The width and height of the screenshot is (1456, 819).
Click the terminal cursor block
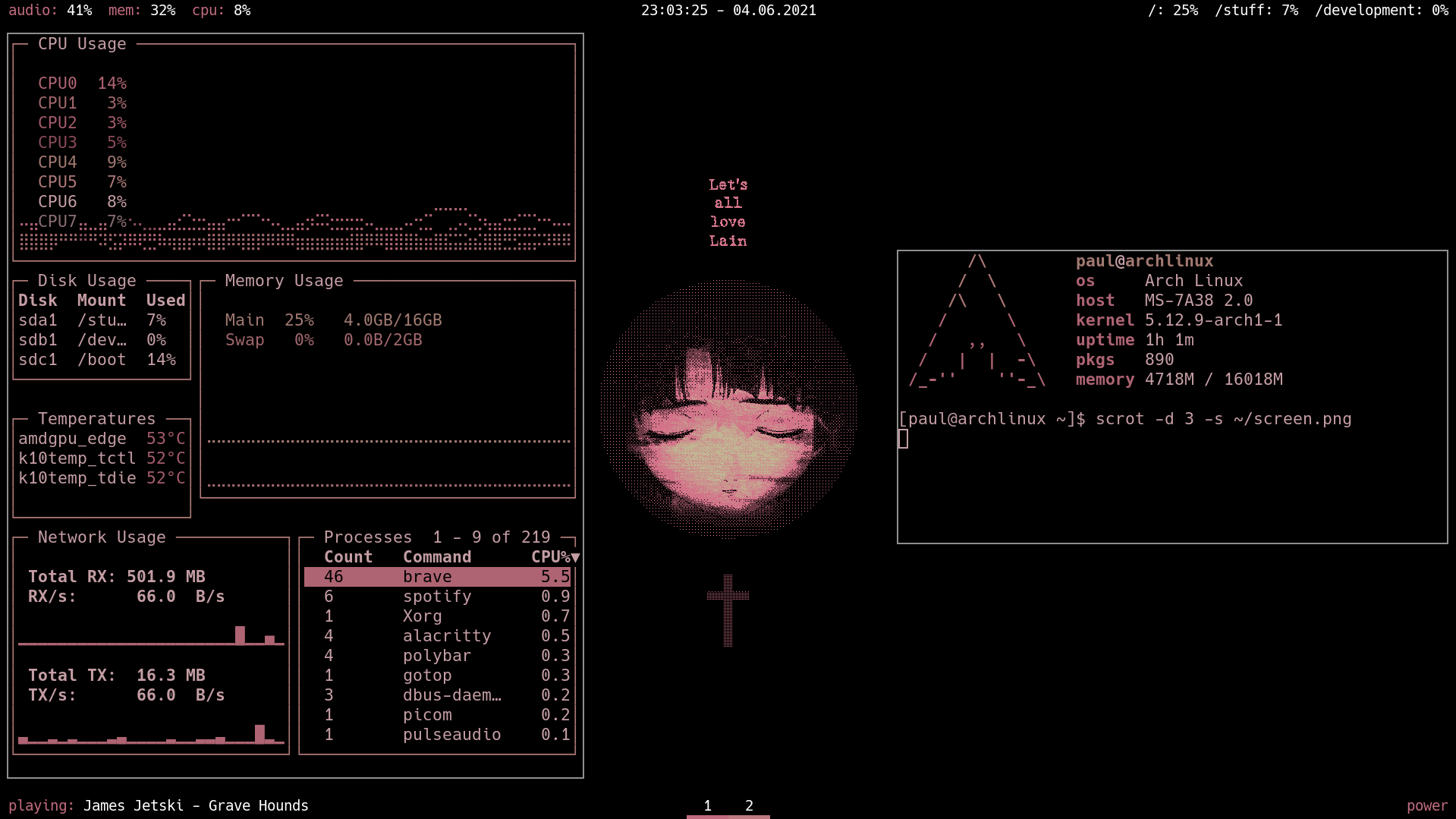pyautogui.click(x=903, y=439)
